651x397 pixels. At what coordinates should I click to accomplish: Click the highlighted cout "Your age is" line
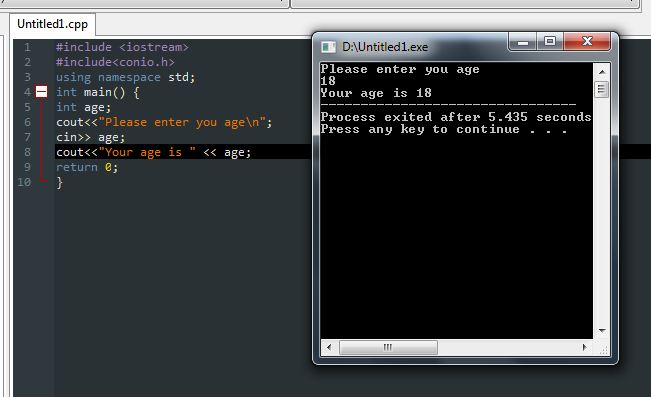click(x=154, y=152)
